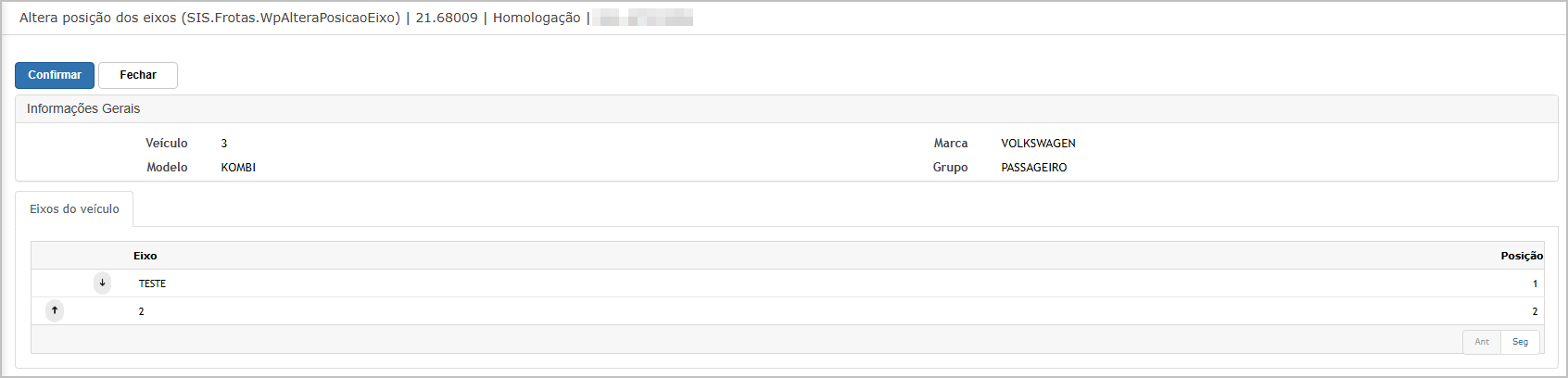Select the TESTE axle name cell
The width and height of the screenshot is (1568, 378).
(x=152, y=283)
